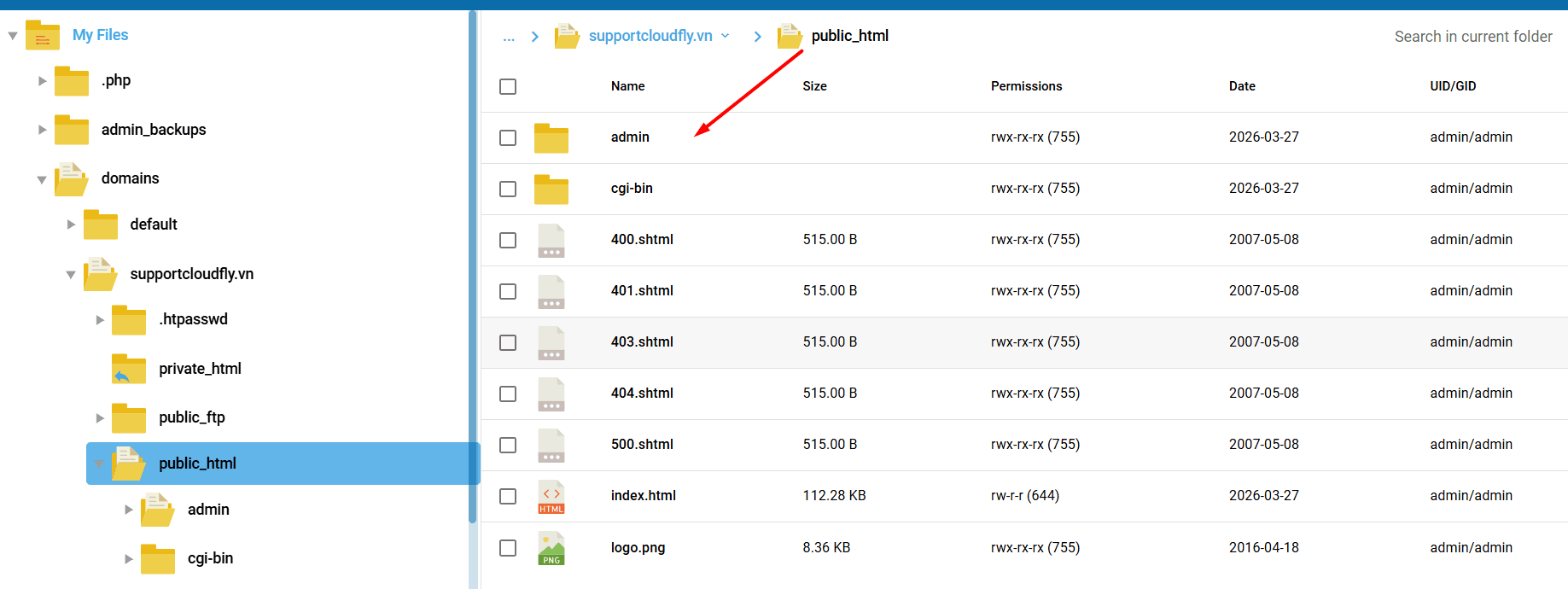Sort files by the Size column
Viewport: 1568px width, 589px height.
pos(814,86)
